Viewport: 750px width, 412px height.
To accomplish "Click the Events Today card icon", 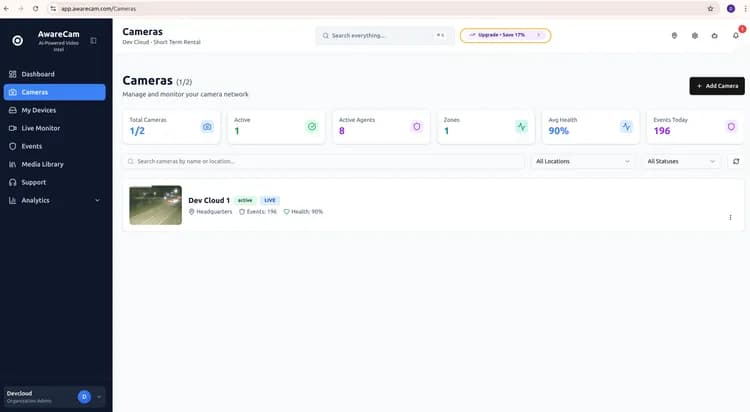I will click(731, 127).
